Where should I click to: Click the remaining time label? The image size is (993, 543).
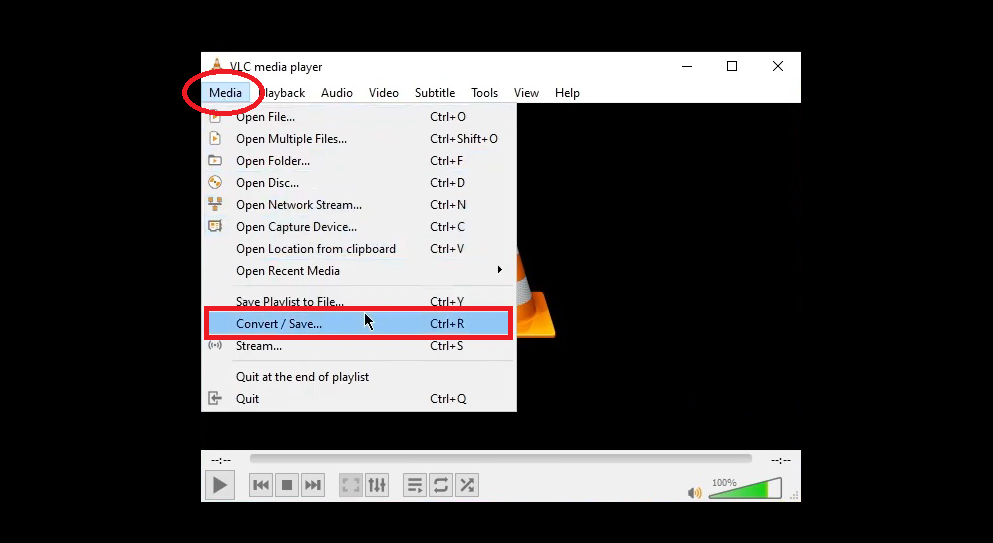tap(781, 461)
